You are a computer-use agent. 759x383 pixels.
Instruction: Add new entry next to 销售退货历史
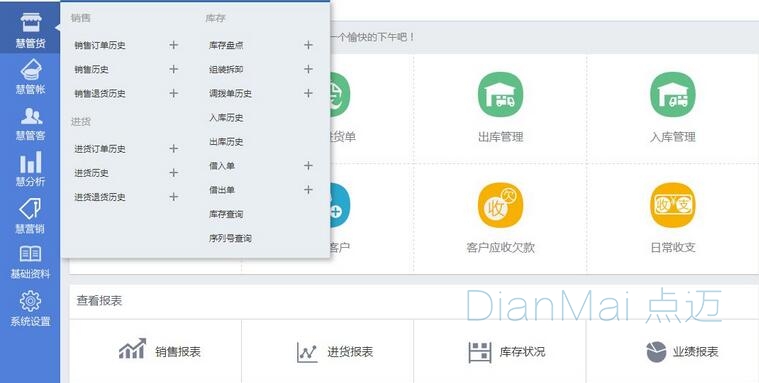tap(174, 93)
